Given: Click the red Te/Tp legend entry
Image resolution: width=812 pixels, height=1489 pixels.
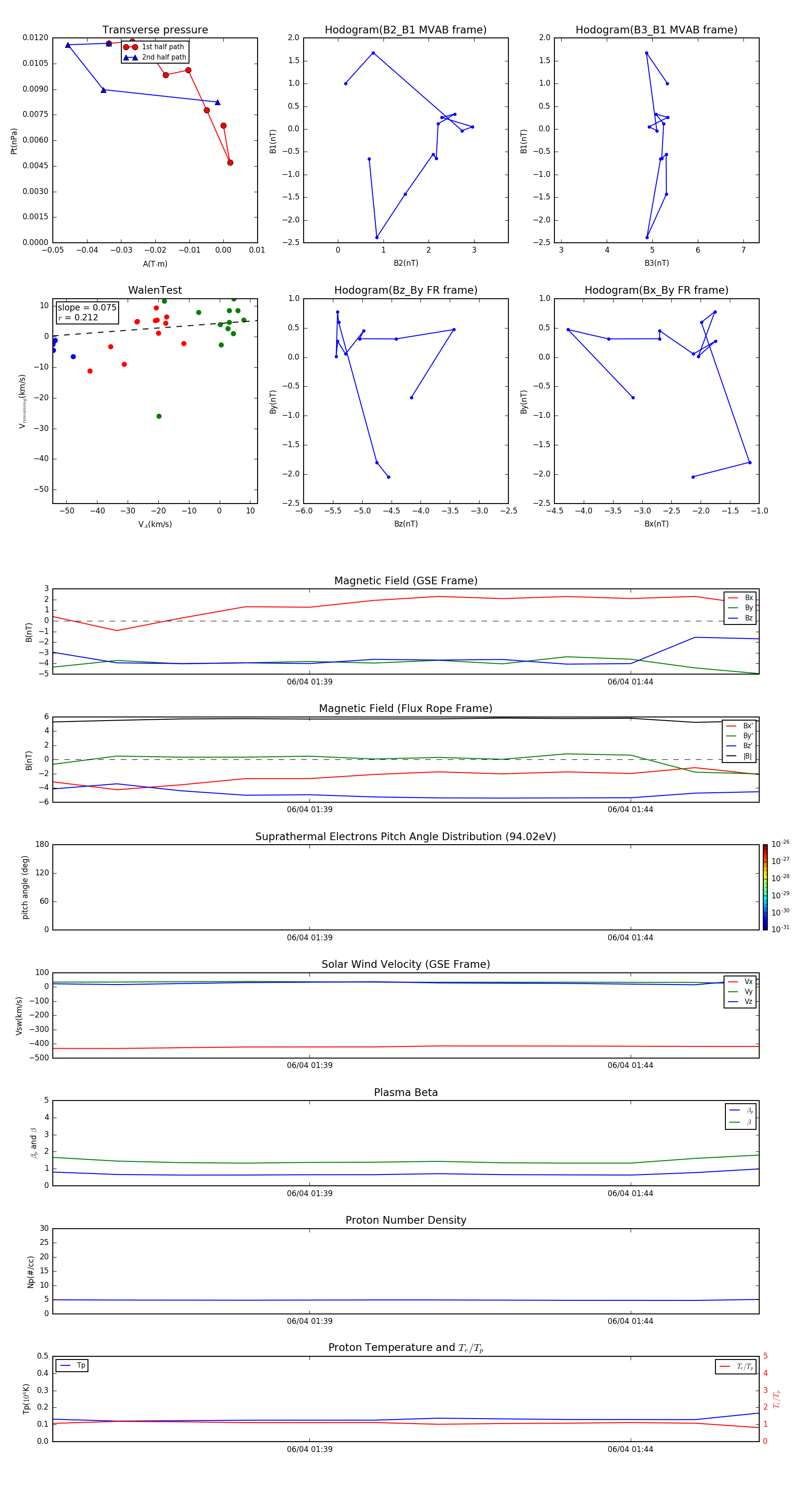Looking at the screenshot, I should [736, 1366].
